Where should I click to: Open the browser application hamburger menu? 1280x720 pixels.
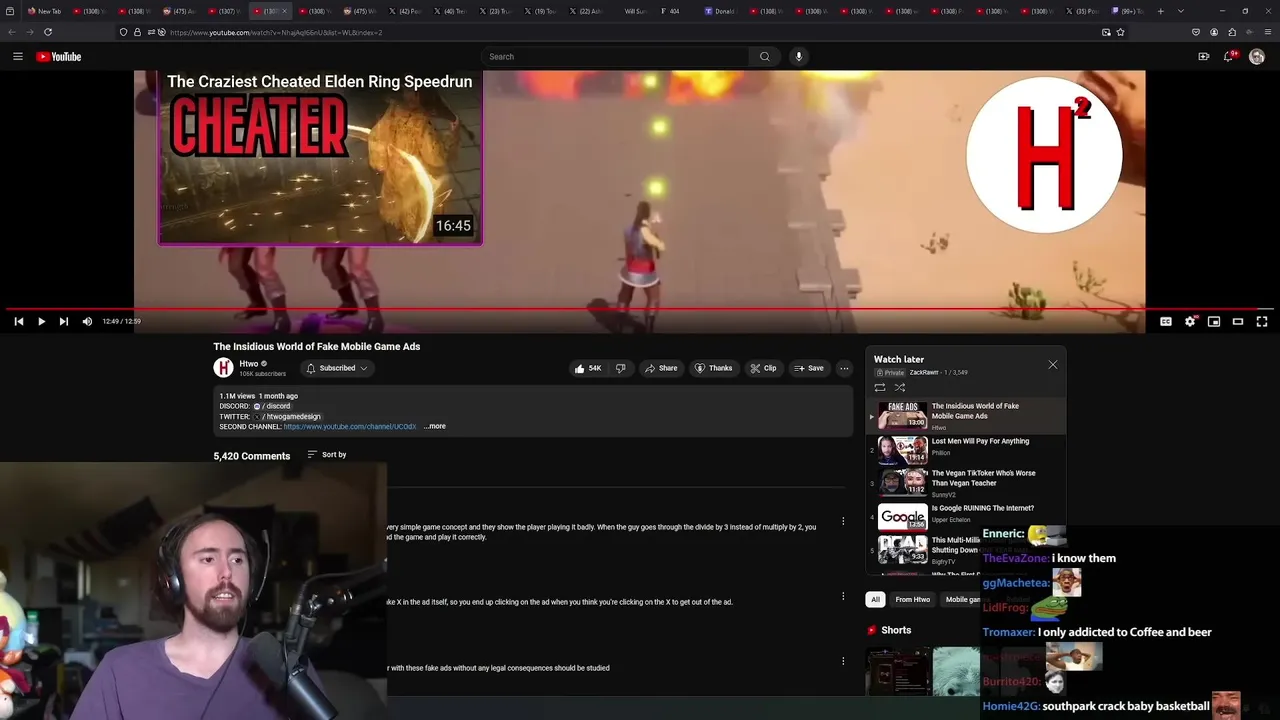point(1269,32)
